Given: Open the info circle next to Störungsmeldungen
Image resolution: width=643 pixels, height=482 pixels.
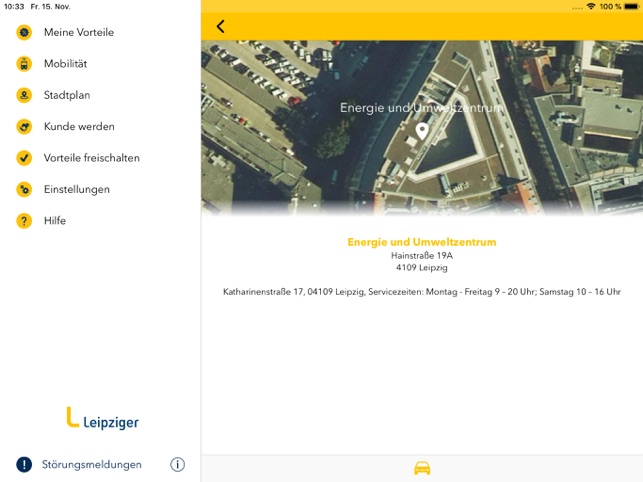Looking at the screenshot, I should [178, 464].
